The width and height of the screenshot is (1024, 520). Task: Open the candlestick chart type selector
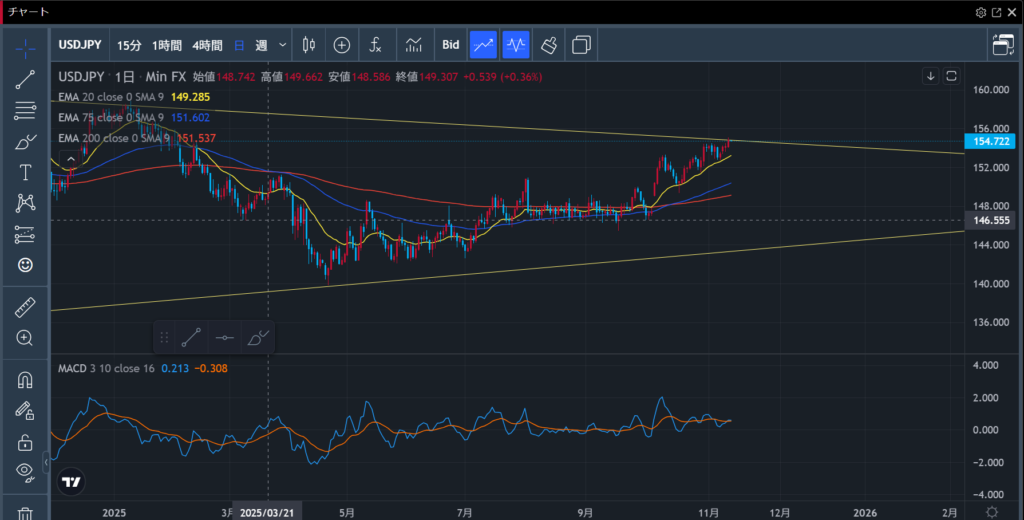tap(308, 45)
